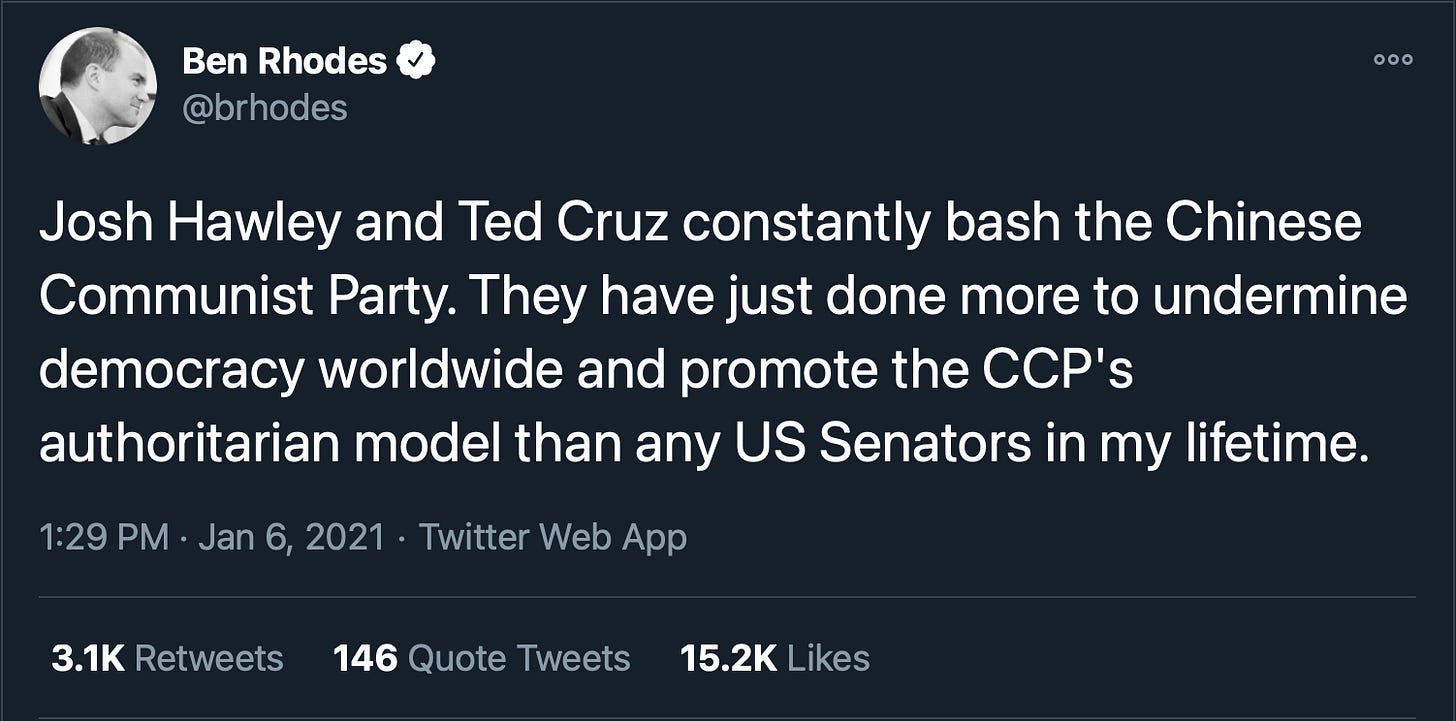View the 15.2K Likes list
The image size is (1456, 721).
point(774,658)
